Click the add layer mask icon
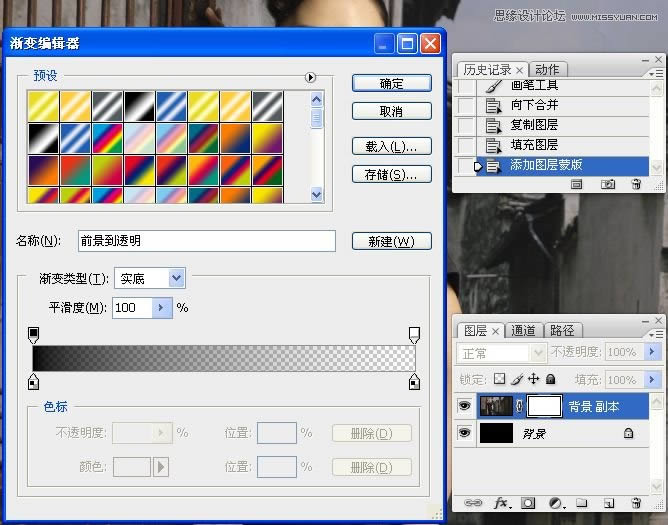 tap(527, 503)
